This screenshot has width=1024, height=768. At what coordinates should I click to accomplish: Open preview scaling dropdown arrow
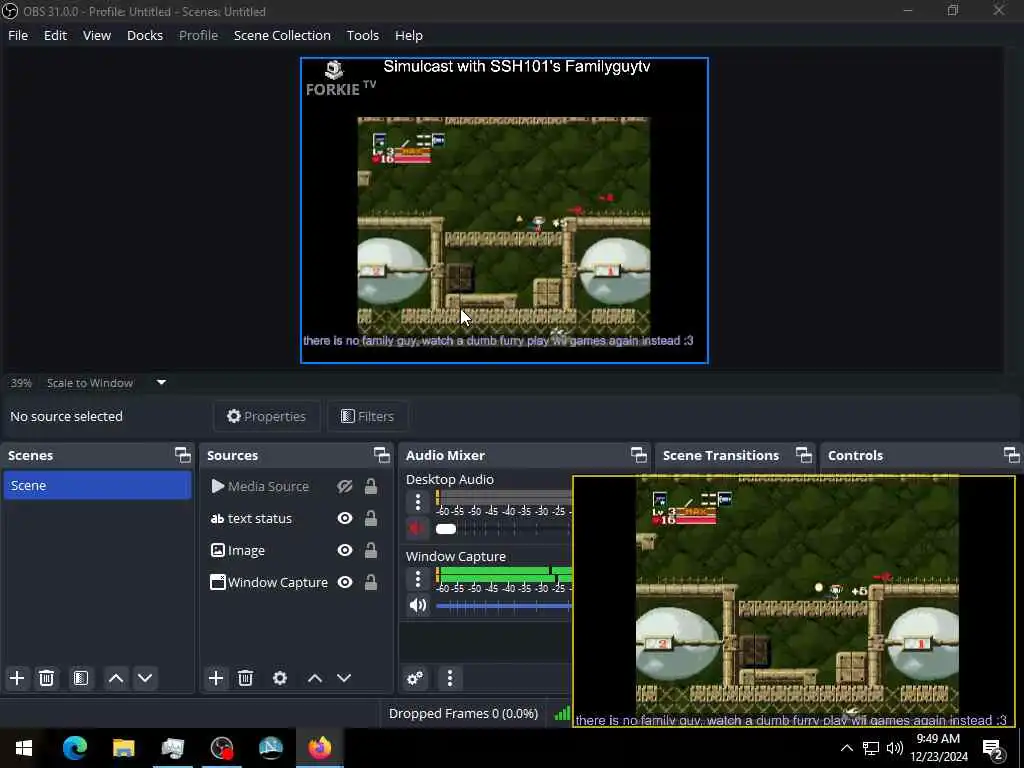[x=161, y=383]
